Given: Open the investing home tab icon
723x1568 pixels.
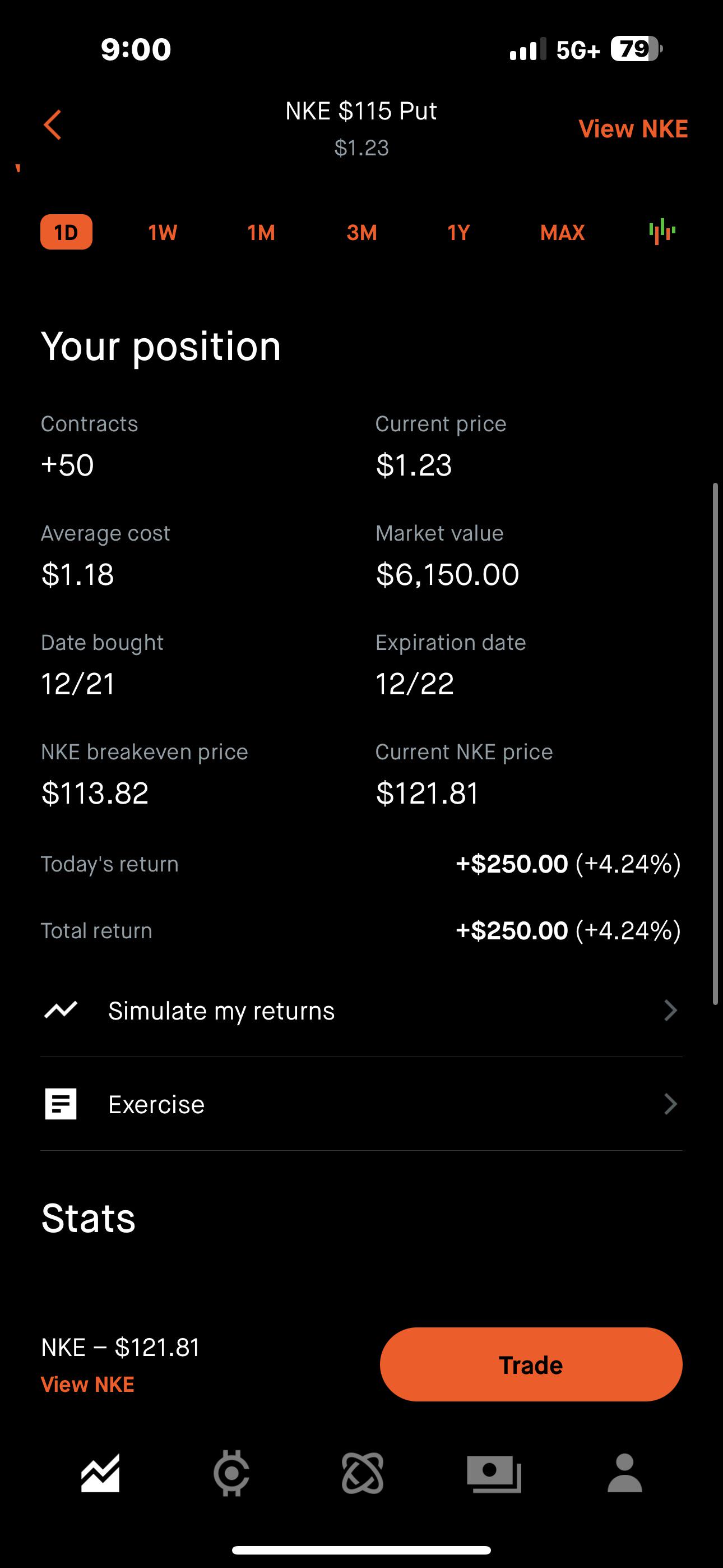Looking at the screenshot, I should 100,1474.
